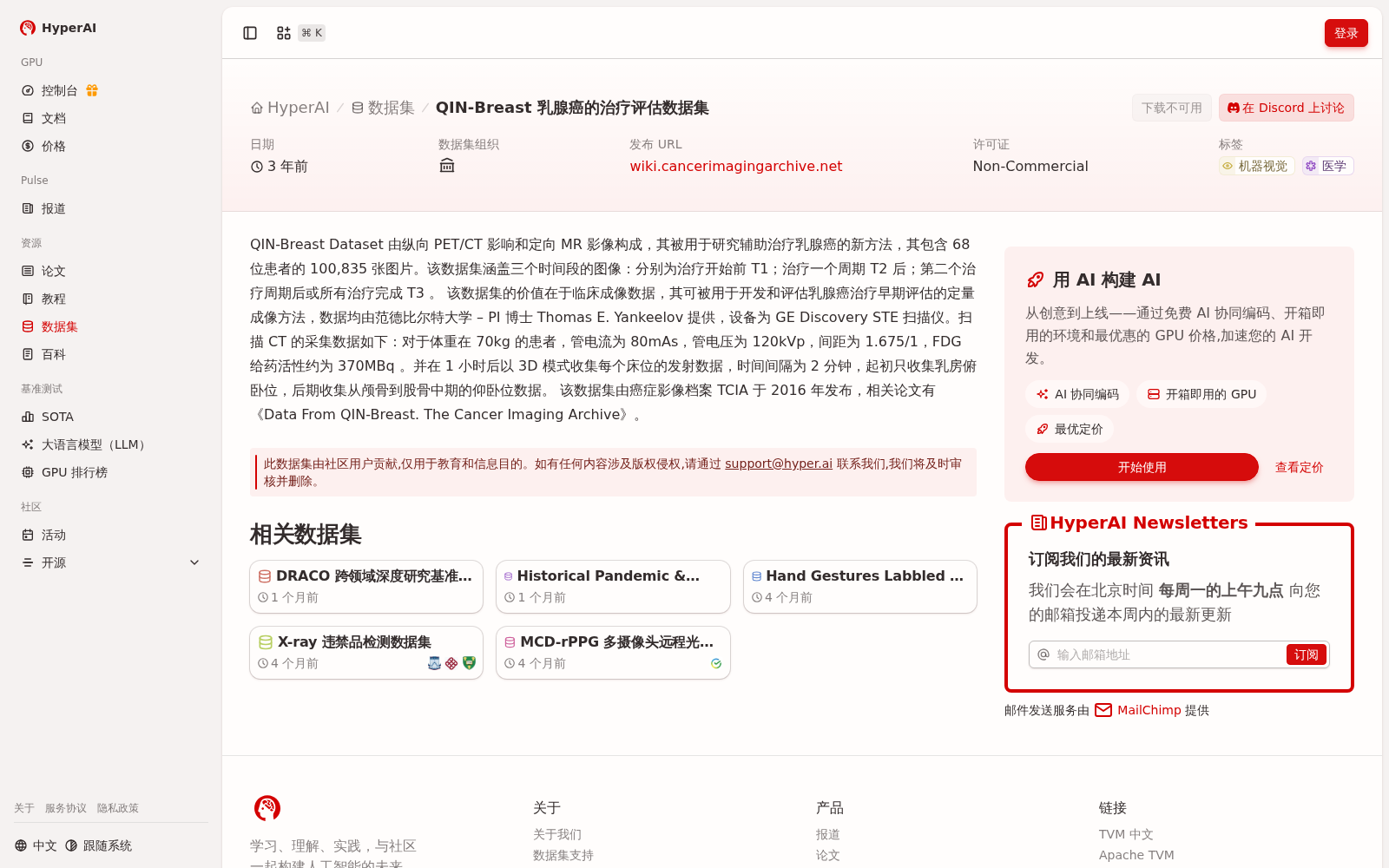Click AI 协同编码 chip
Screen dimensions: 1389x868
coord(1077,394)
